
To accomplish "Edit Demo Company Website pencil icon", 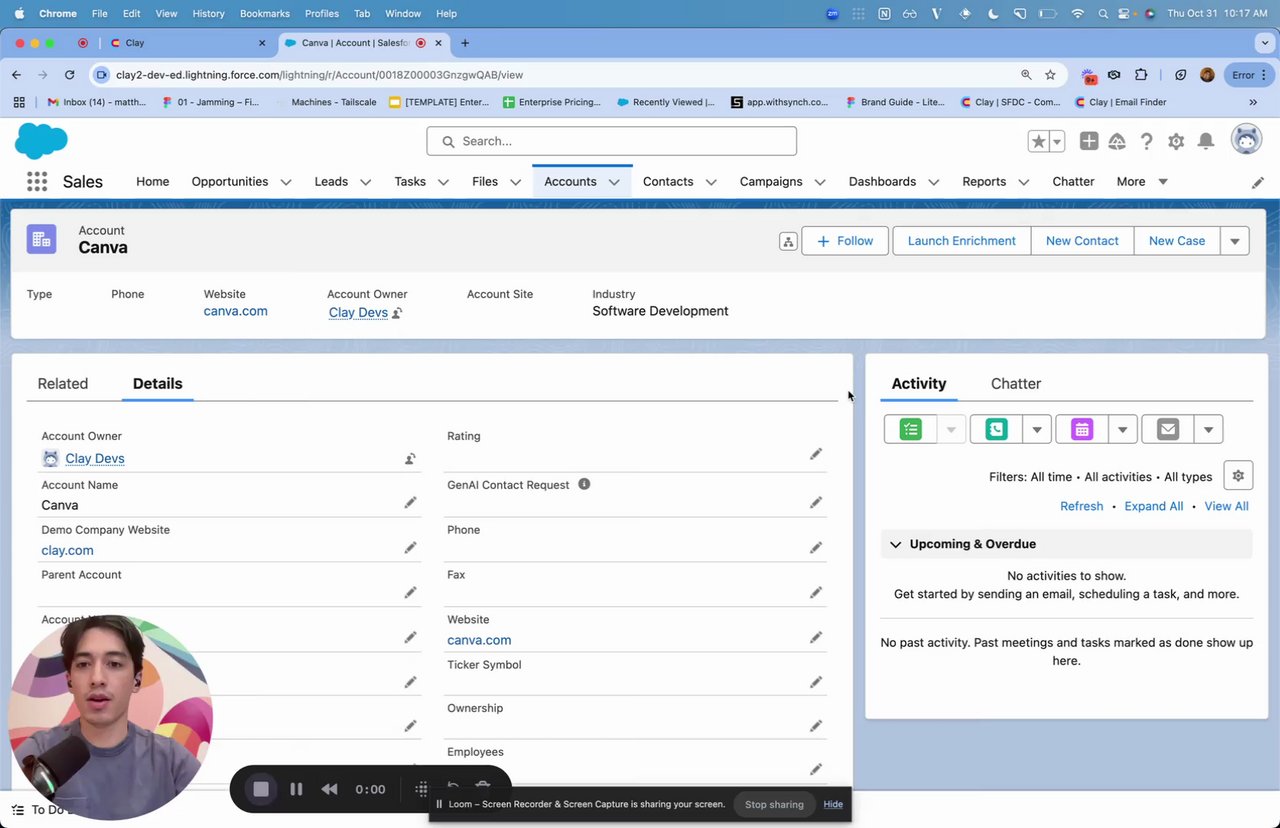I will click(x=410, y=548).
